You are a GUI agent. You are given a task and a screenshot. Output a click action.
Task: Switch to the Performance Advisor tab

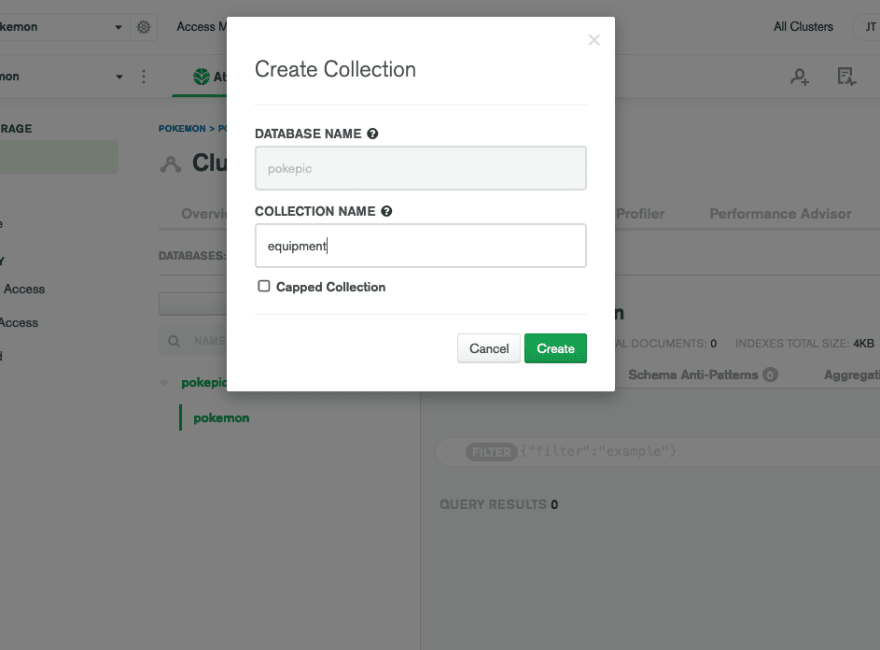coord(780,214)
